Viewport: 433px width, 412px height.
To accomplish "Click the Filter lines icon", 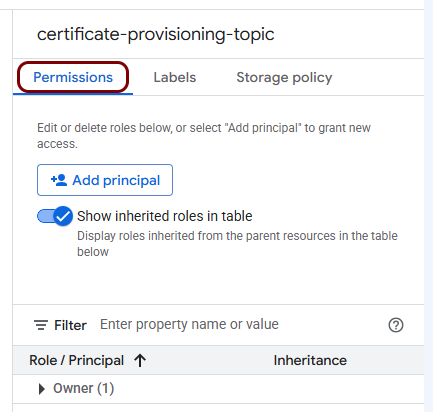I will 41,325.
